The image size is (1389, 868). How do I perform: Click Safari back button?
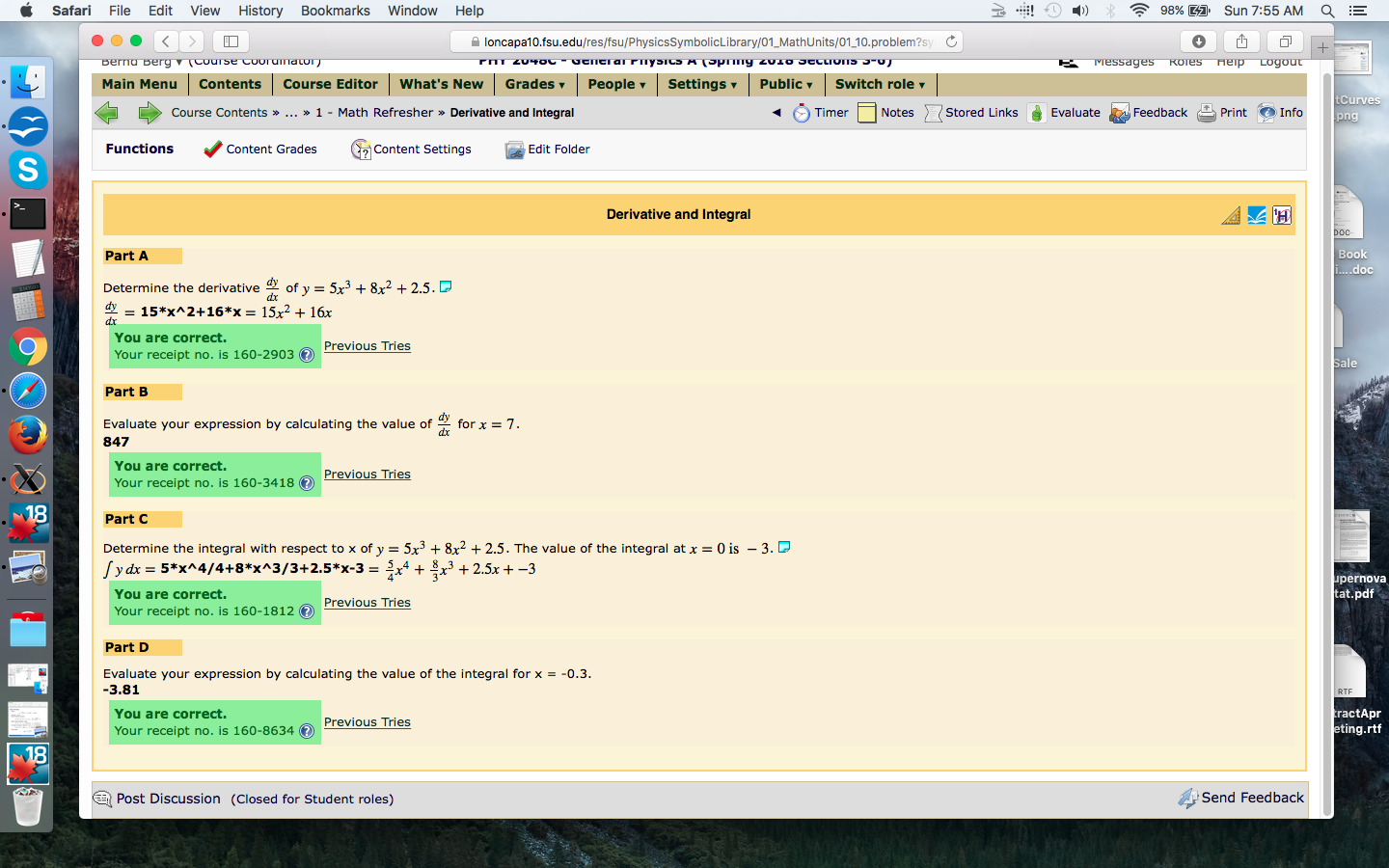coord(166,41)
